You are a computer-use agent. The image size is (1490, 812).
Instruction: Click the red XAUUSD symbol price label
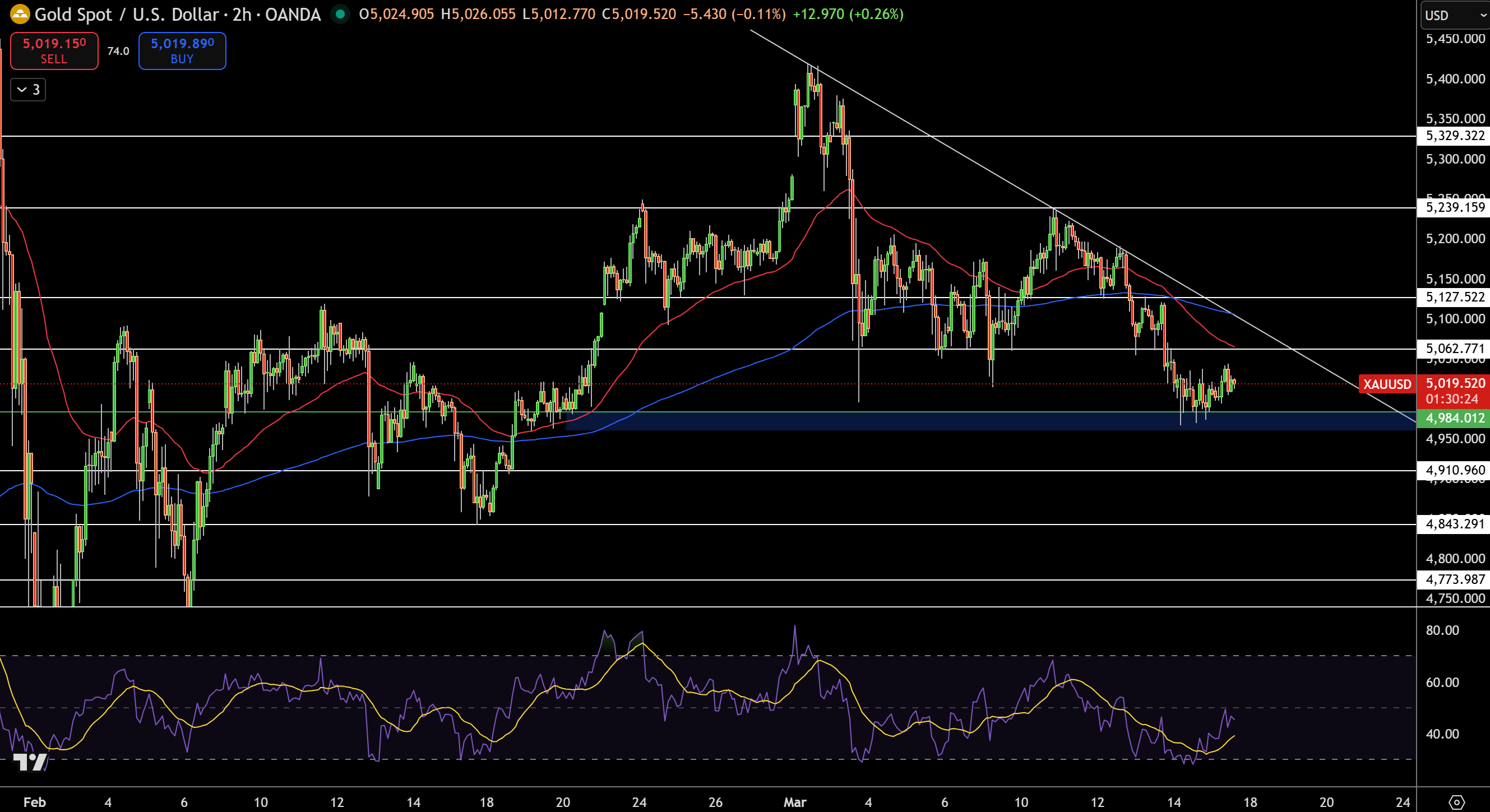[1386, 384]
